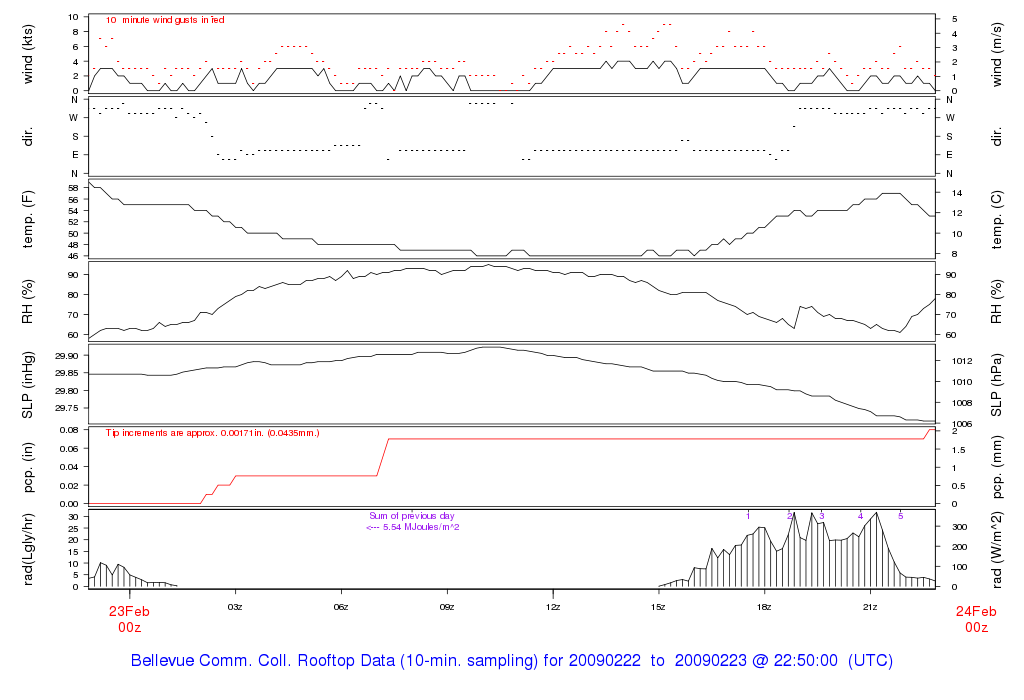Click the 'pcp. (mm)' axis label

(996, 467)
